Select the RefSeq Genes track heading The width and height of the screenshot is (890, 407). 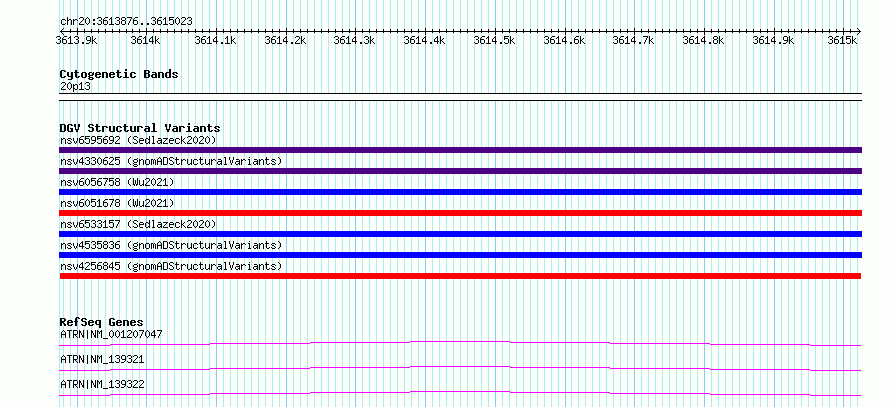(102, 322)
